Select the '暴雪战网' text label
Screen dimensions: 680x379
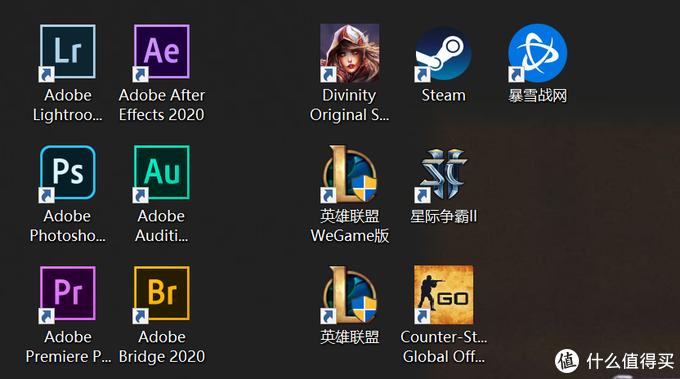[537, 95]
